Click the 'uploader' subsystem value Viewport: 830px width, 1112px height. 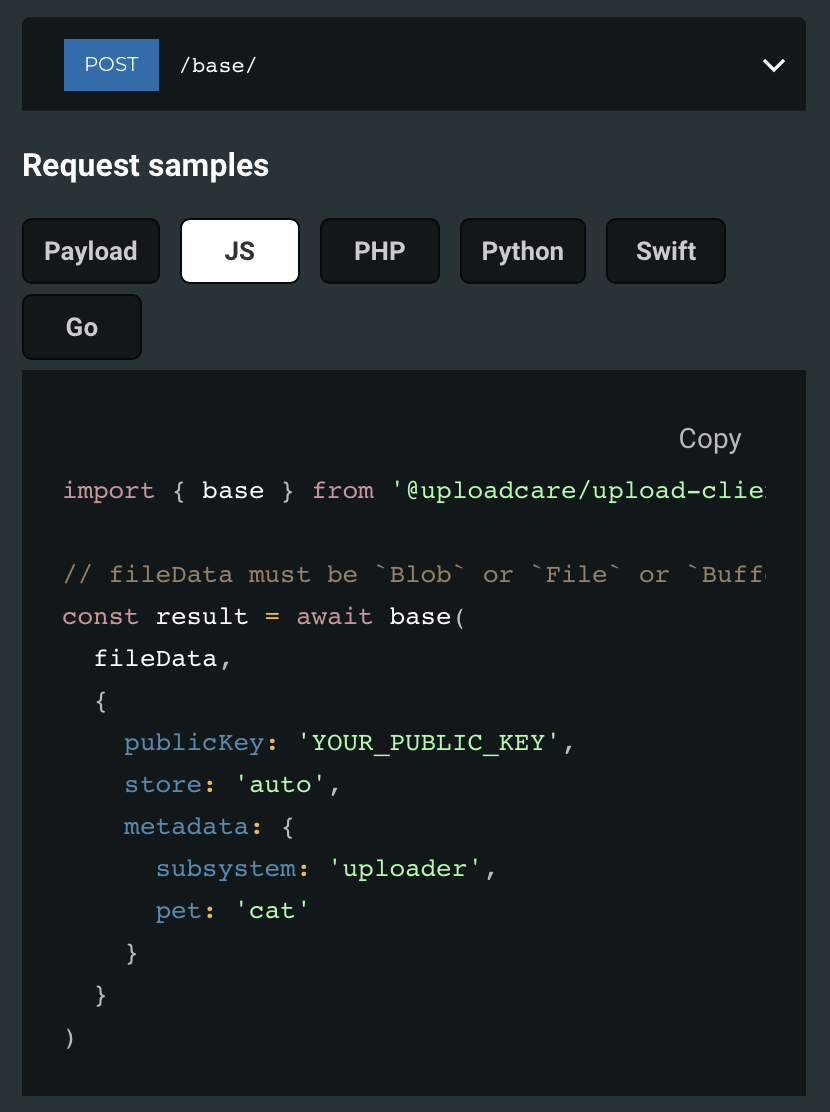pyautogui.click(x=404, y=868)
